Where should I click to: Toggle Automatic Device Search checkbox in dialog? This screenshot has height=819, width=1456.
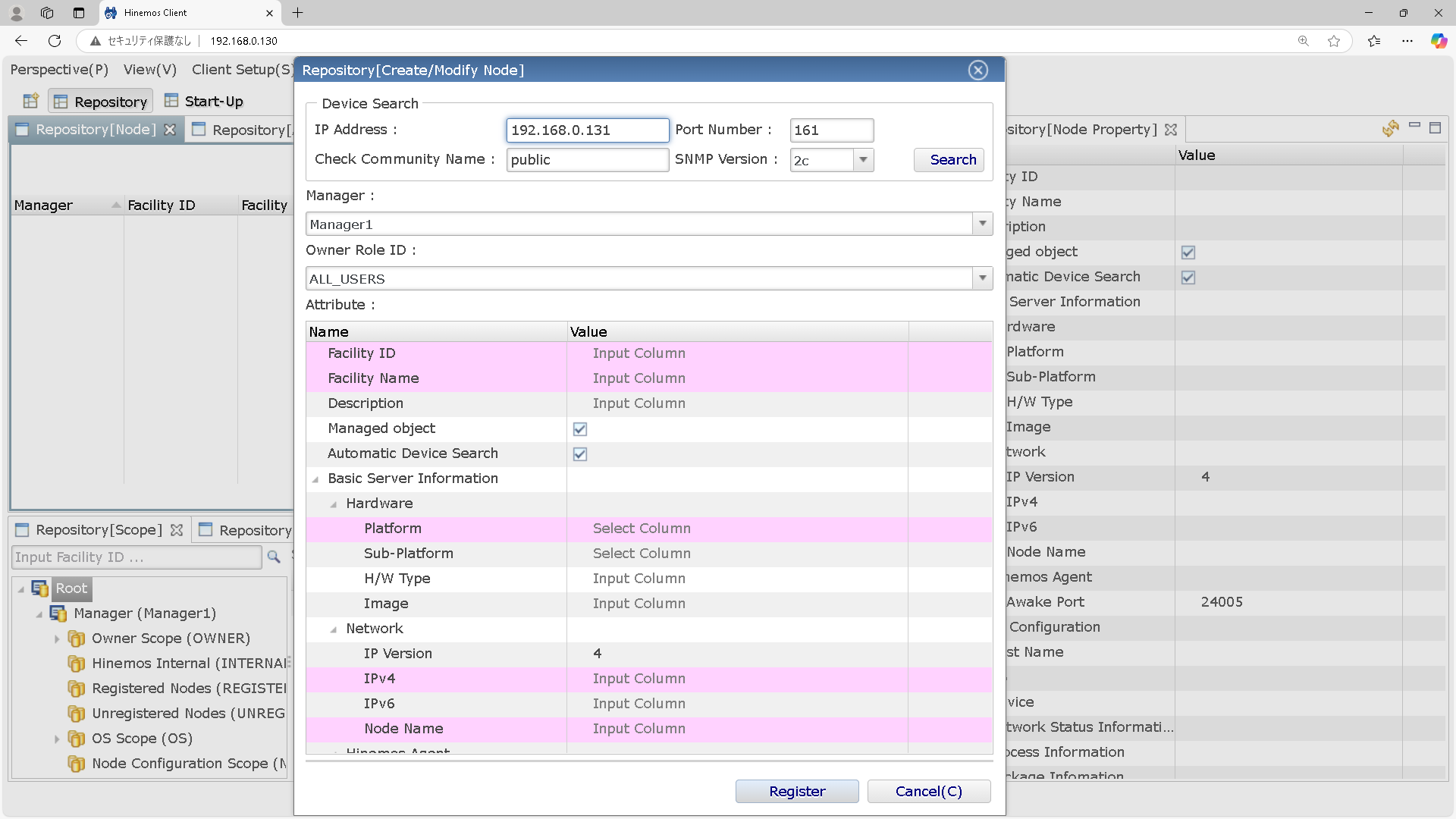[580, 454]
